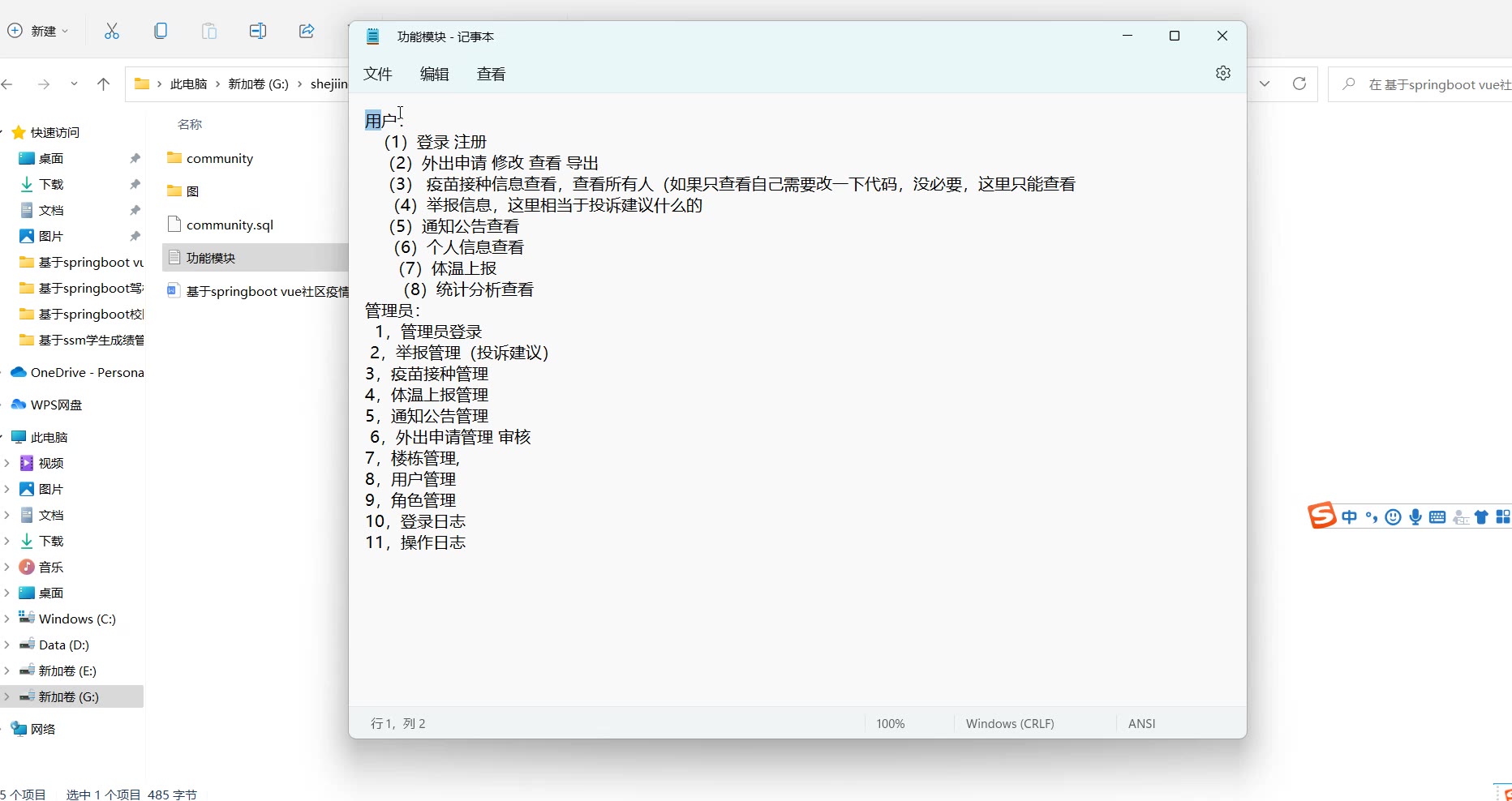Click the pin icon beside quick access 文档
Viewport: 1512px width, 801px height.
(135, 210)
